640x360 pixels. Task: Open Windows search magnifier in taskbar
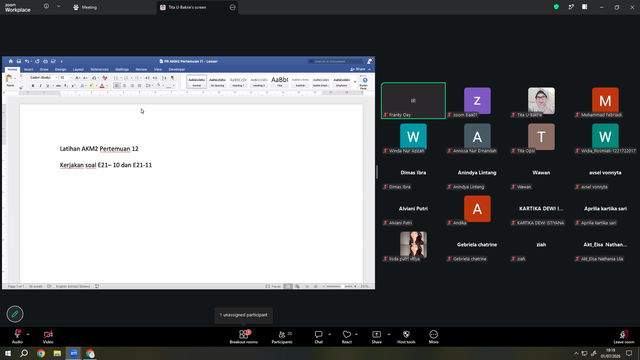pyautogui.click(x=24, y=353)
